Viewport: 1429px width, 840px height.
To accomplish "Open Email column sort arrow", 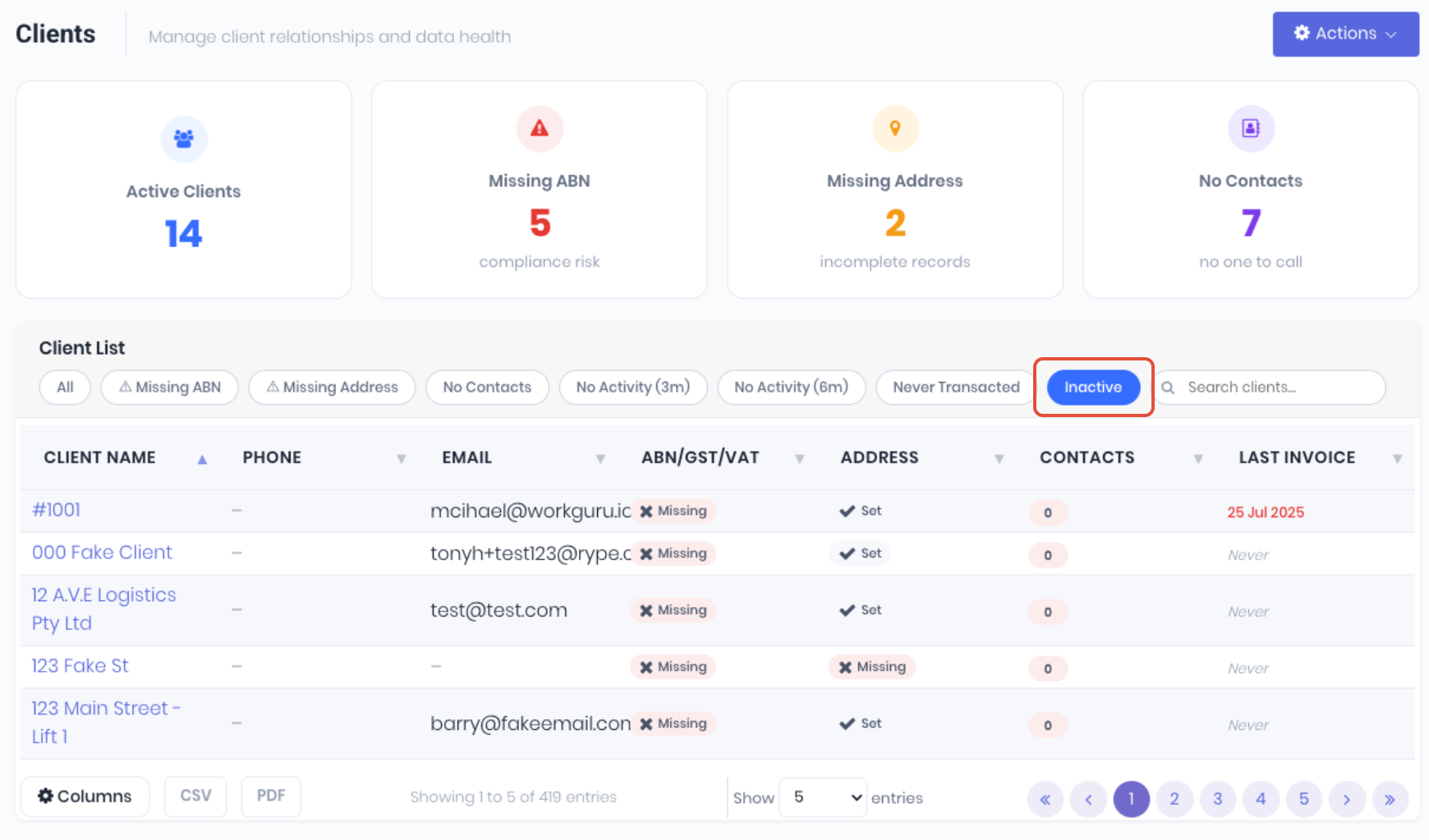I will pyautogui.click(x=600, y=459).
